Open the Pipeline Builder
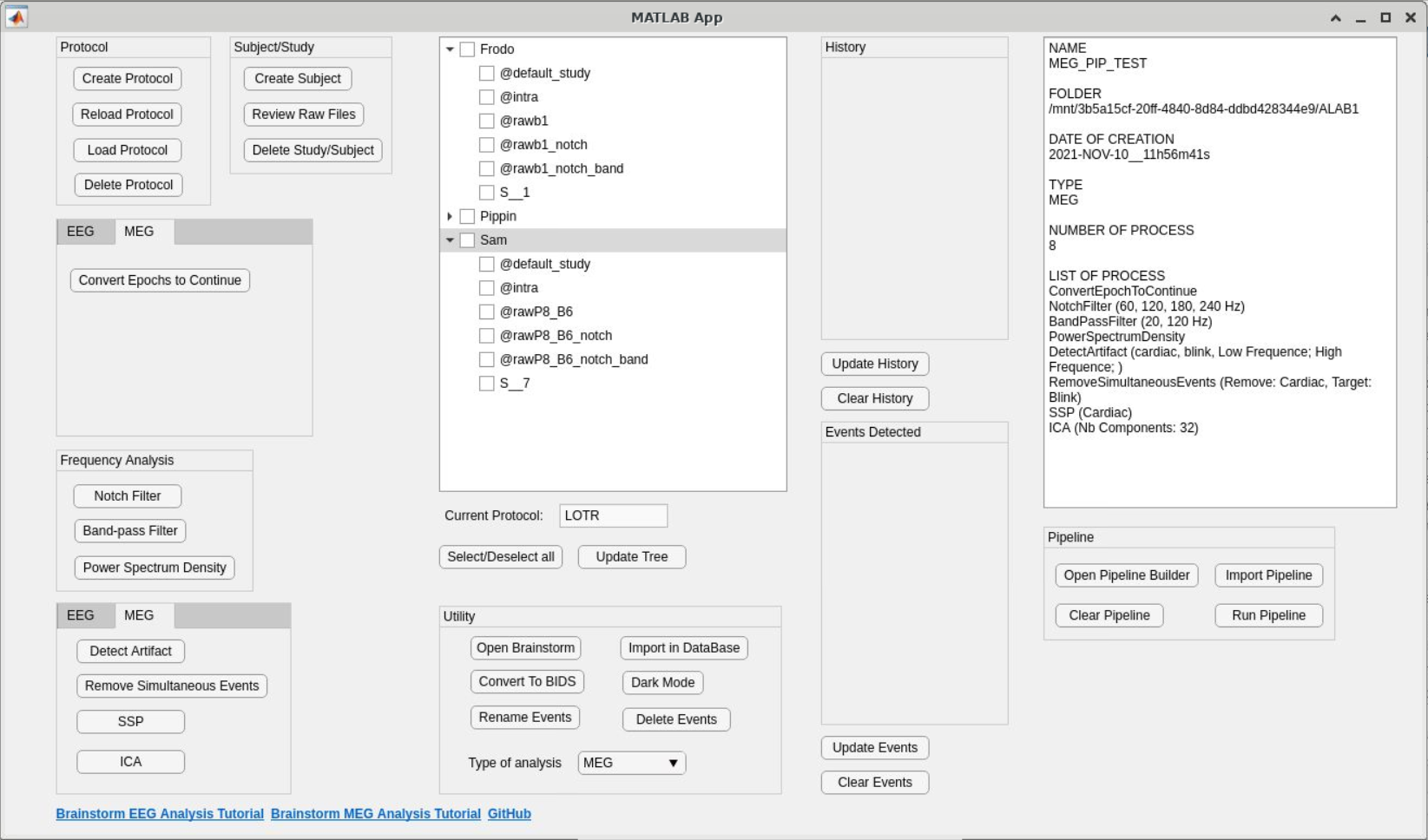 coord(1126,574)
